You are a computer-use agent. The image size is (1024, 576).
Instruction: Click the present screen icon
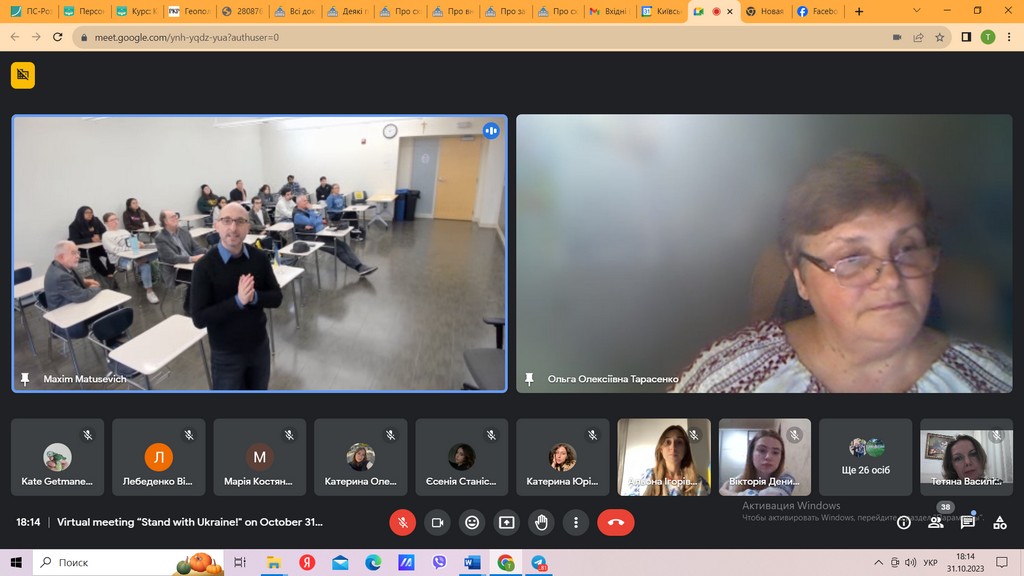[507, 522]
